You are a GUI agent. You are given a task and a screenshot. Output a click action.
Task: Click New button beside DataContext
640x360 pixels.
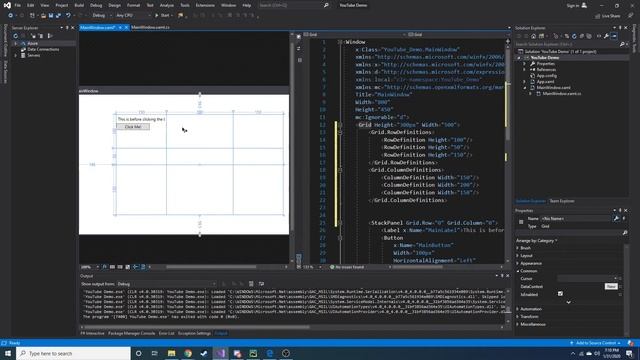point(611,286)
